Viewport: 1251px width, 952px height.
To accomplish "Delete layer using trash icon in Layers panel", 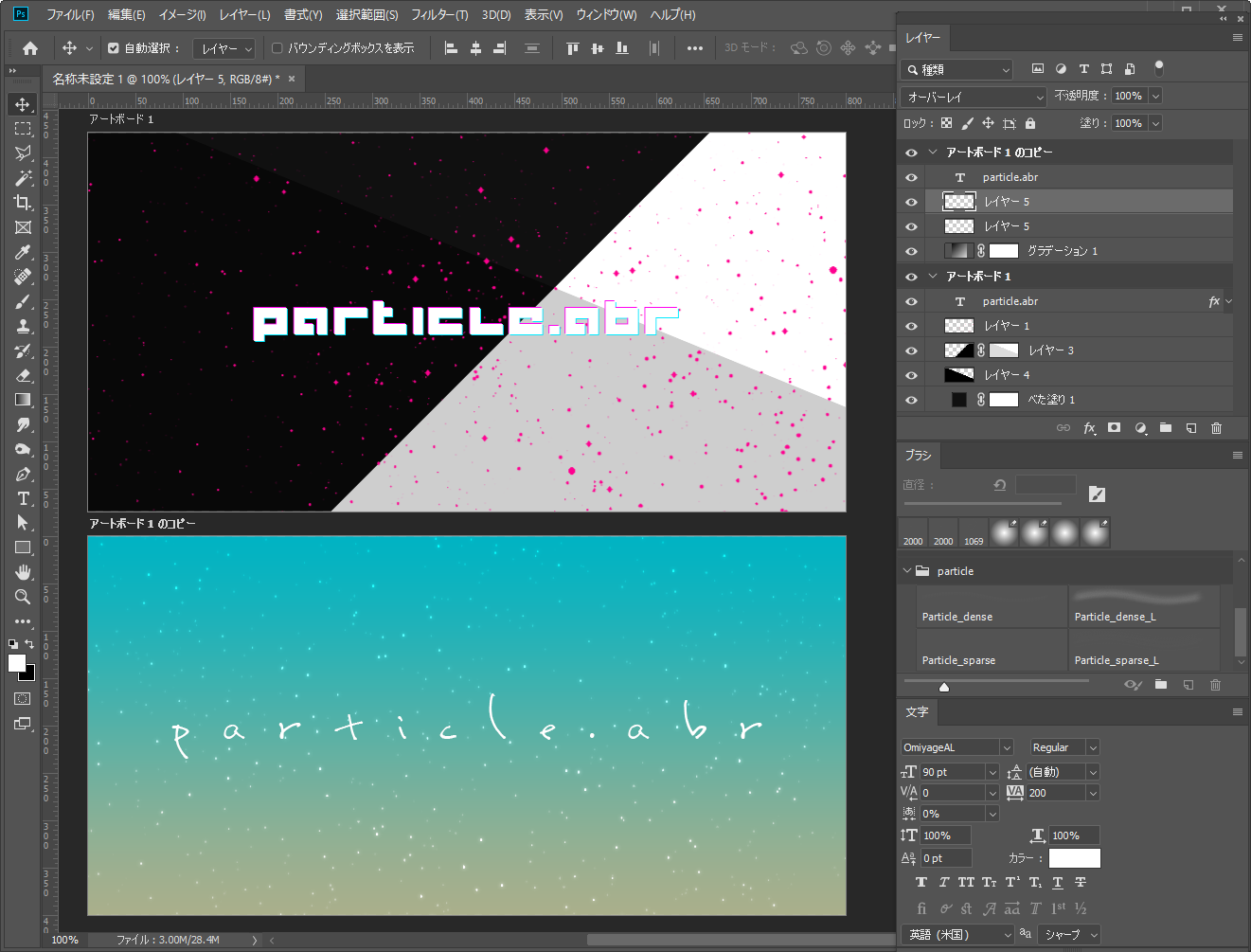I will coord(1216,428).
